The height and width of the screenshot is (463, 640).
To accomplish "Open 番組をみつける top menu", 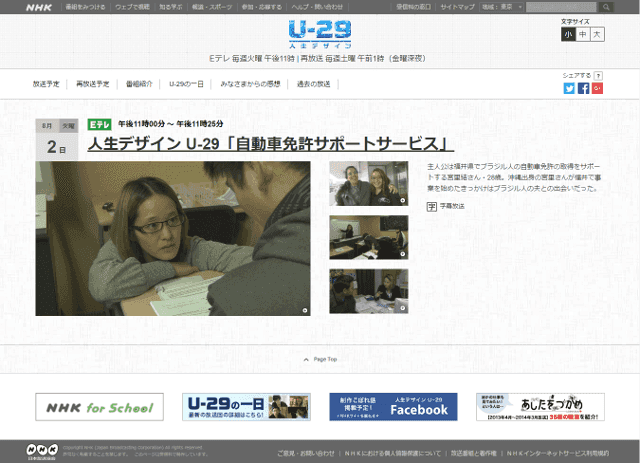I will click(x=85, y=7).
